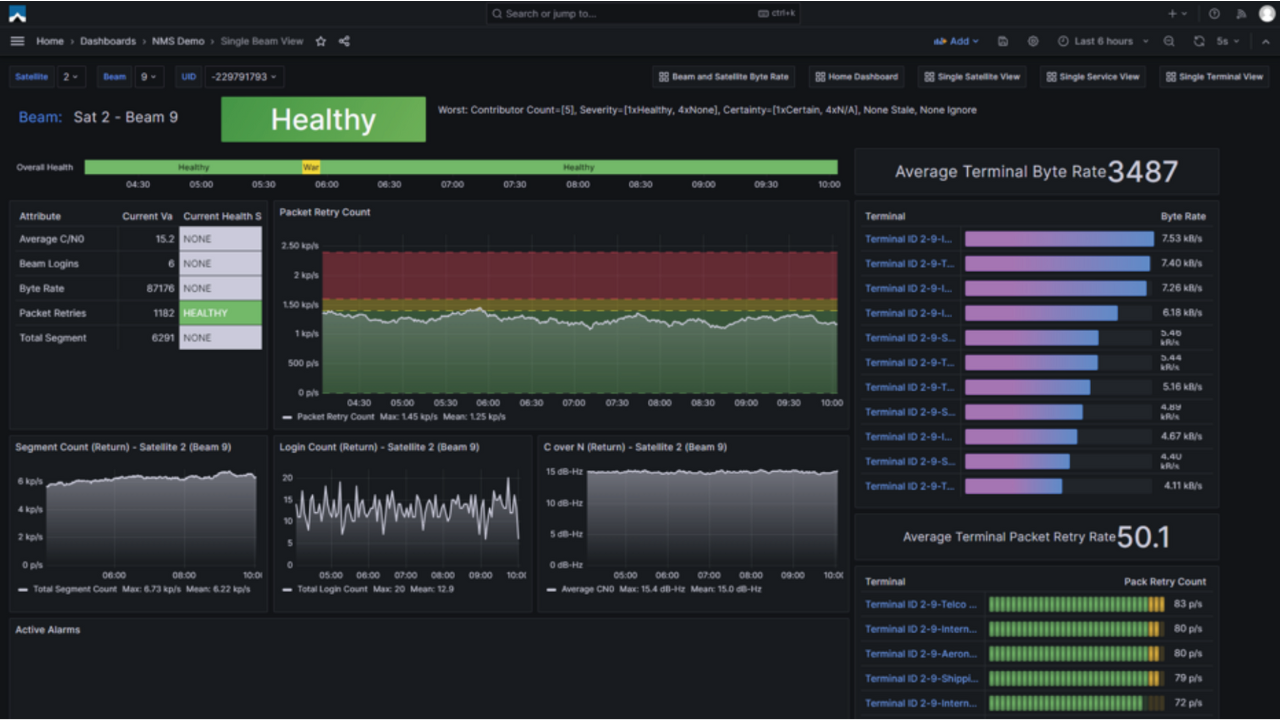
Task: Collapse top toolbar with chevron-up icon
Action: tap(1265, 41)
